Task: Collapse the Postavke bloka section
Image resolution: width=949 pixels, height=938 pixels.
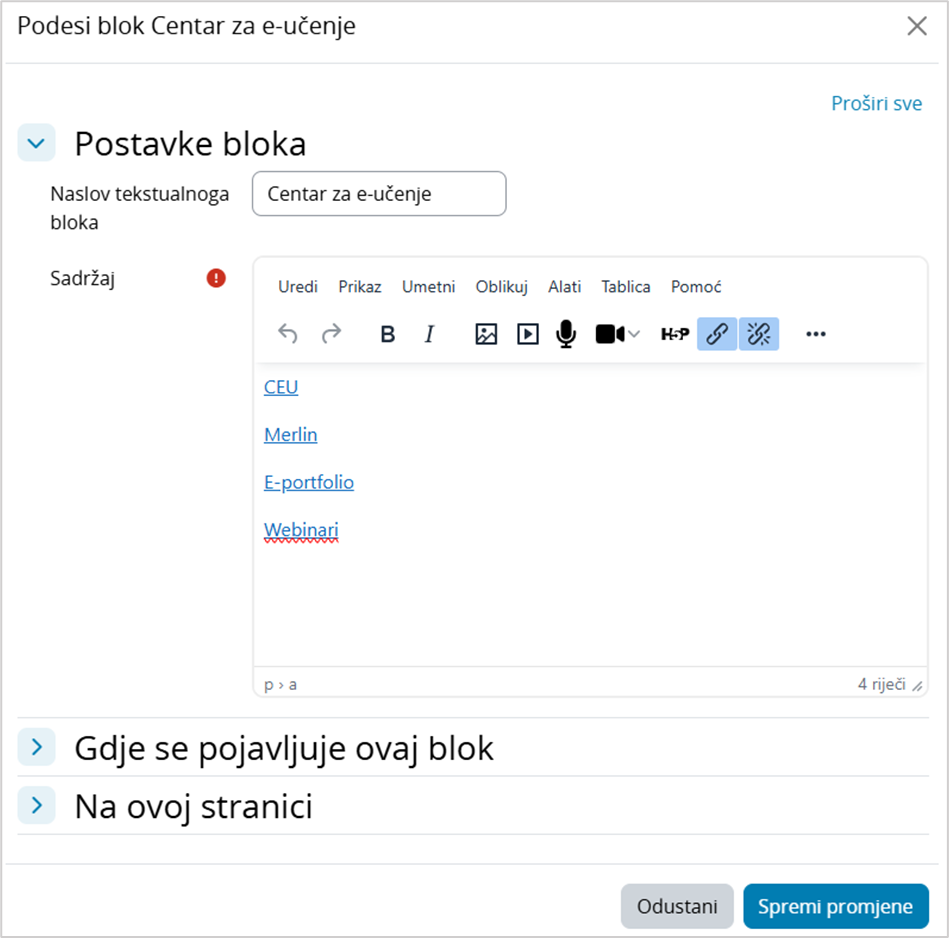Action: (x=36, y=143)
